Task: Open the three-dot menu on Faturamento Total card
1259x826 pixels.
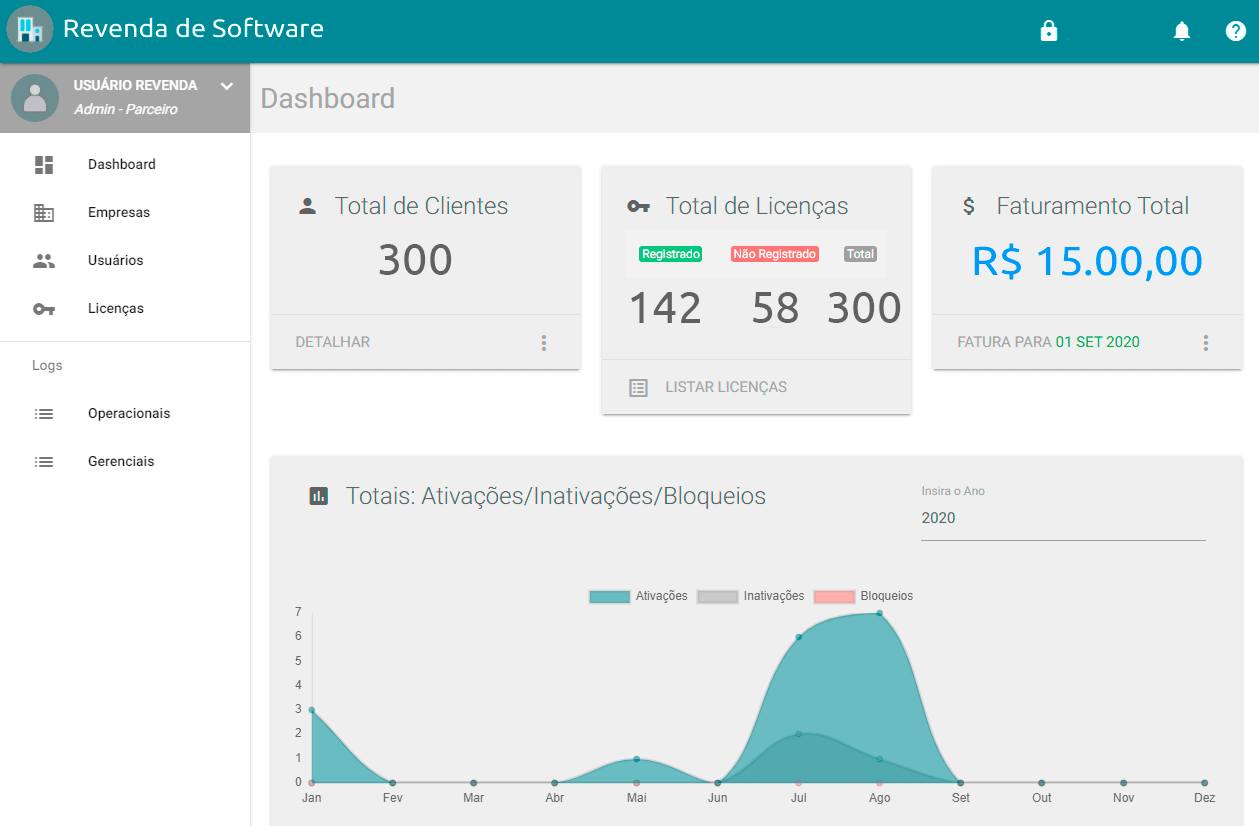Action: (1206, 343)
